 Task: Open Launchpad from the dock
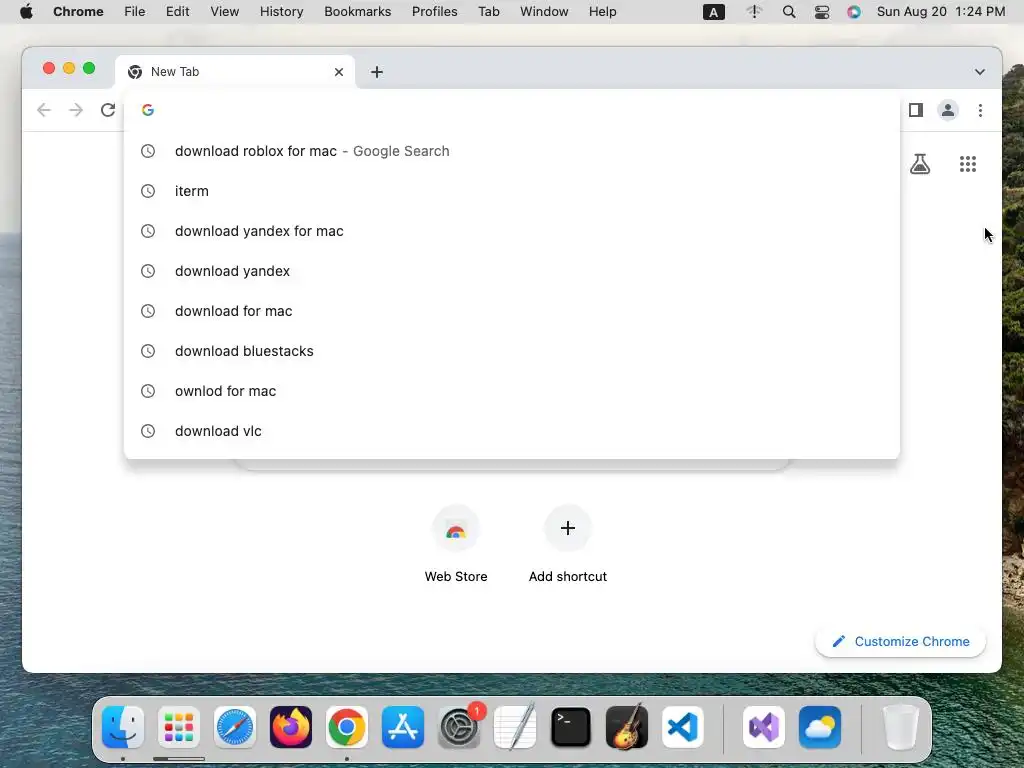(x=179, y=727)
